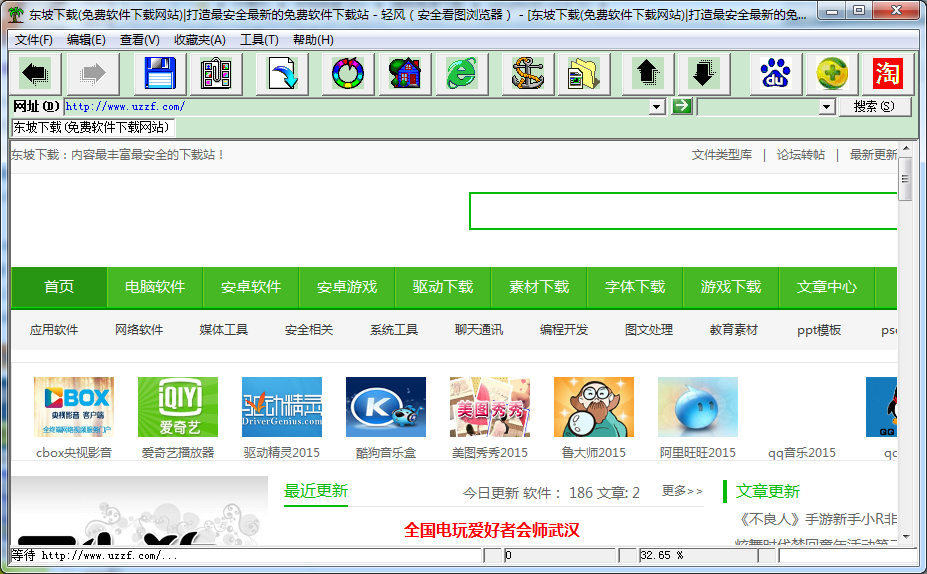Viewport: 927px width, 574px height.
Task: Click the folder with document icon
Action: tap(584, 74)
